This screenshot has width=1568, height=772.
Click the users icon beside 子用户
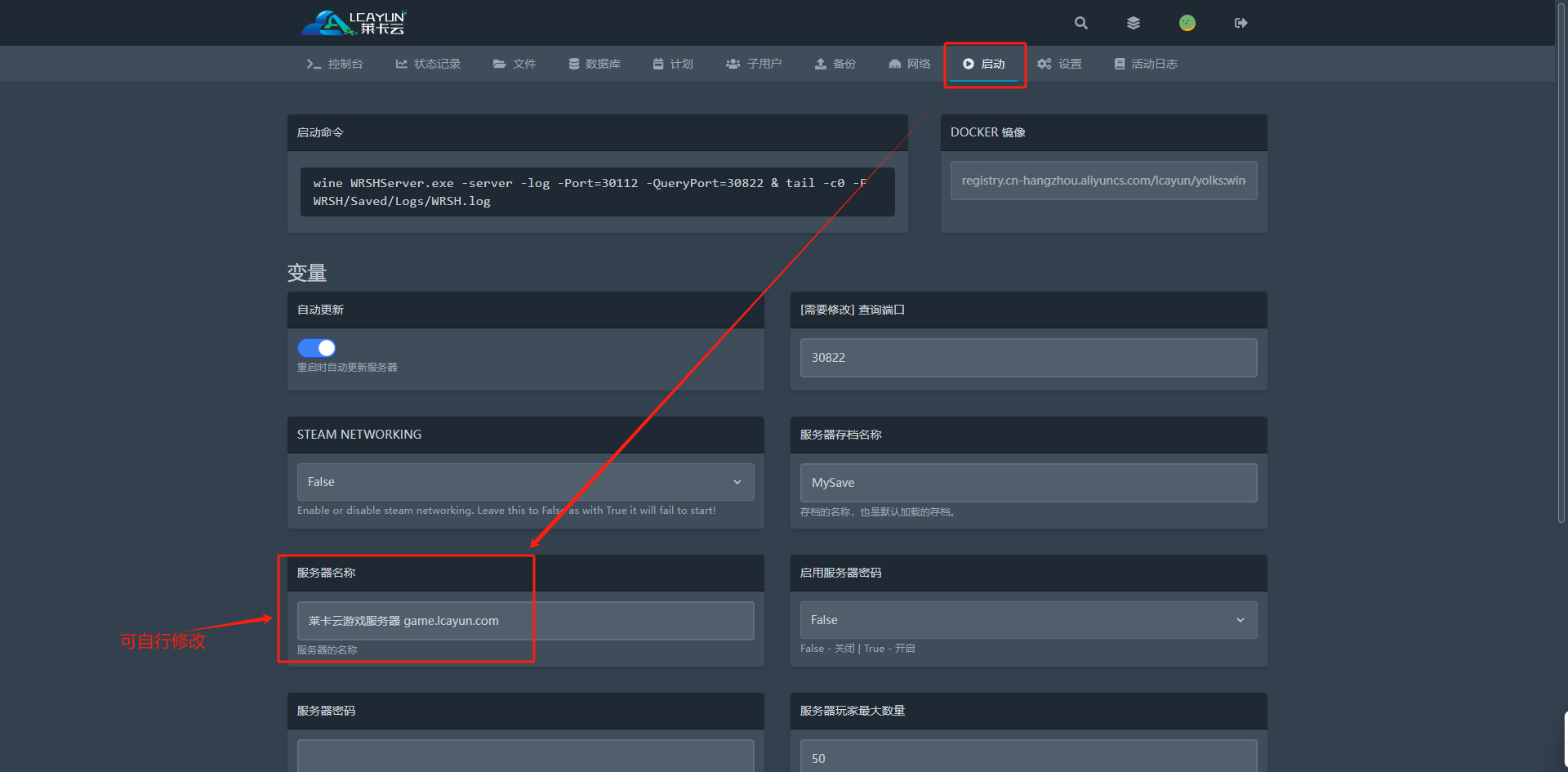click(733, 64)
